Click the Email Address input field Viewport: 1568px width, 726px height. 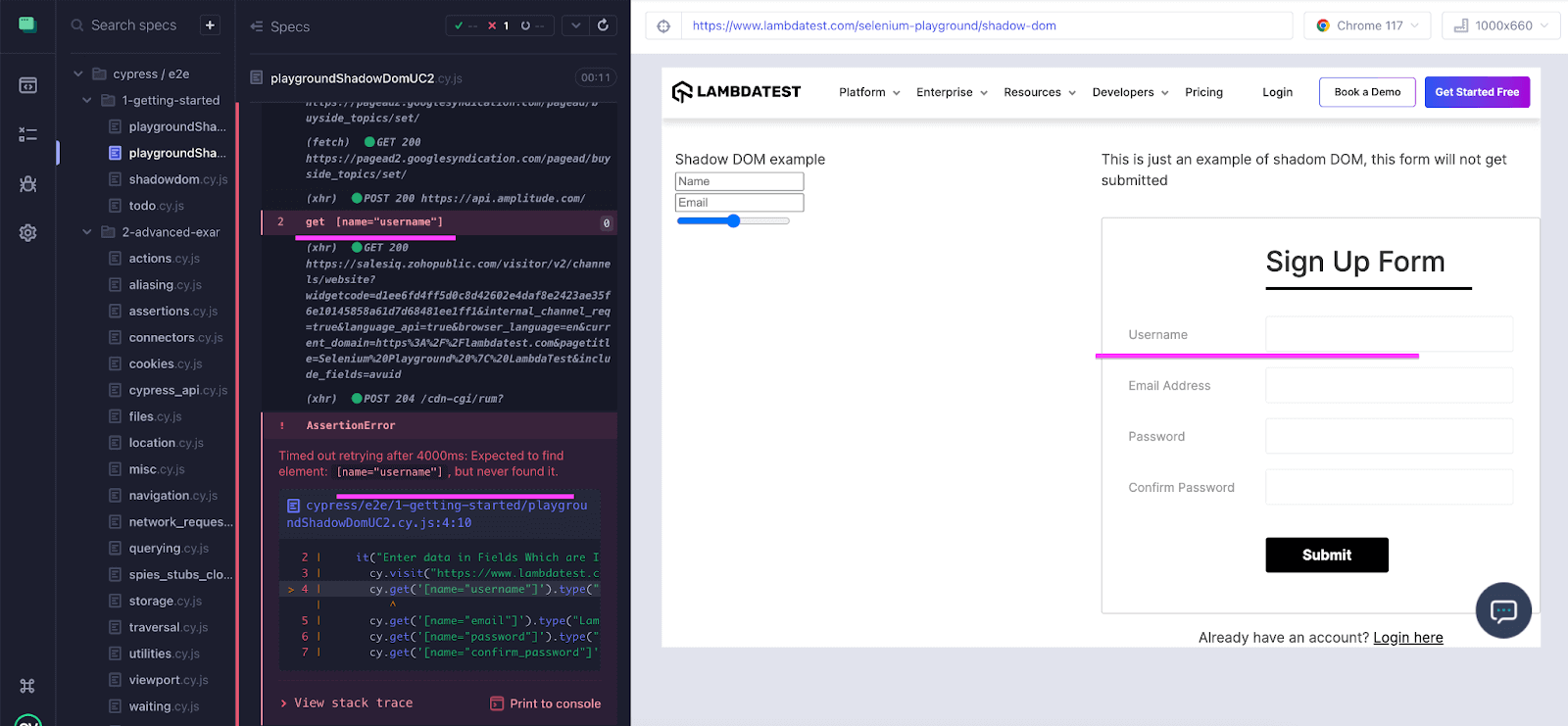click(x=1389, y=385)
